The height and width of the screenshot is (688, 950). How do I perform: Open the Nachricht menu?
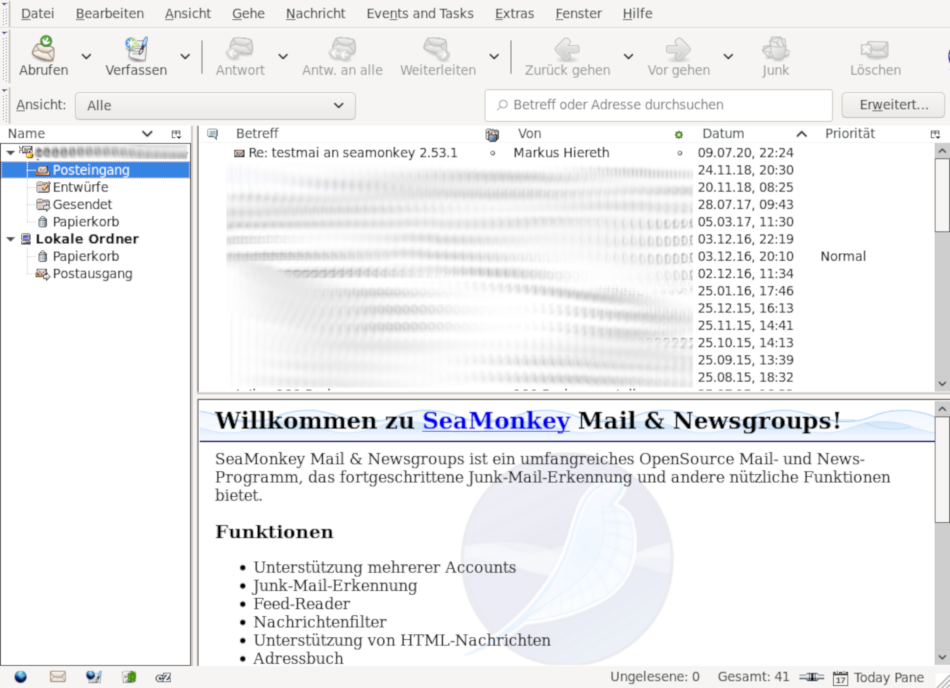click(316, 13)
